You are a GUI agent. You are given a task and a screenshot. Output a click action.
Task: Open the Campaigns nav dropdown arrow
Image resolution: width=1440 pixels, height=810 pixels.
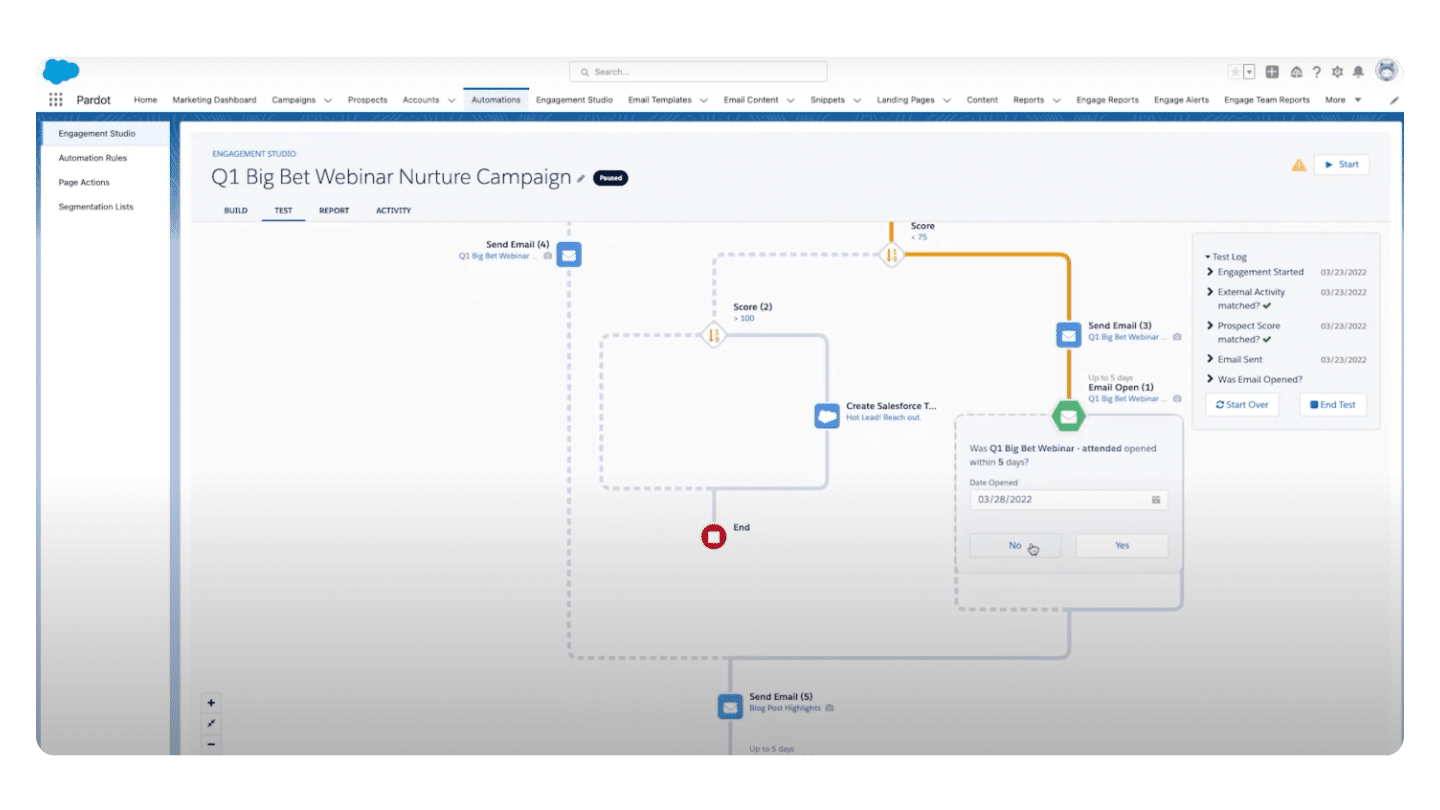328,100
